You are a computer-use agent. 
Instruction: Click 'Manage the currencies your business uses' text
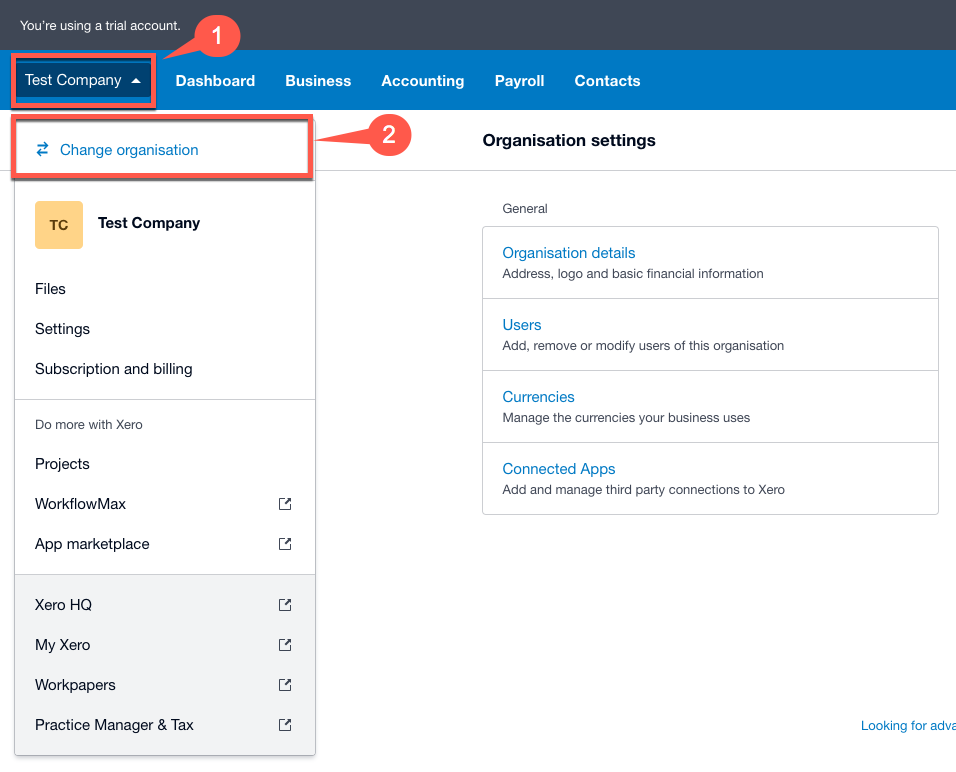pyautogui.click(x=626, y=418)
